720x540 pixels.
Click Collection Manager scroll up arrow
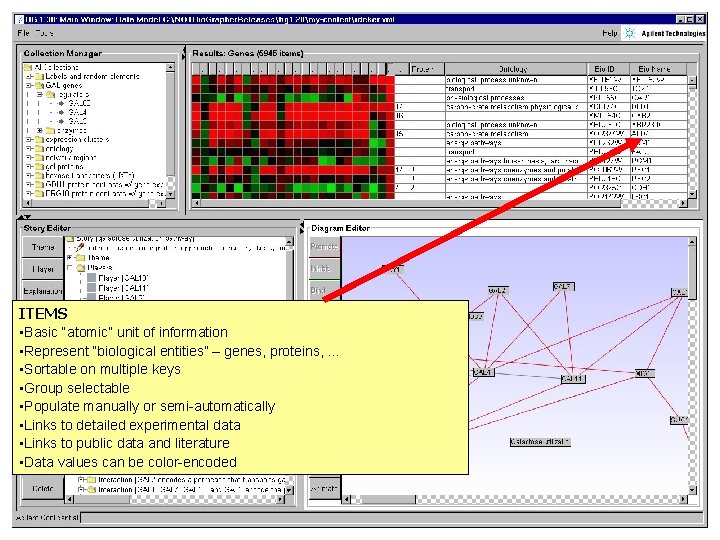(170, 68)
